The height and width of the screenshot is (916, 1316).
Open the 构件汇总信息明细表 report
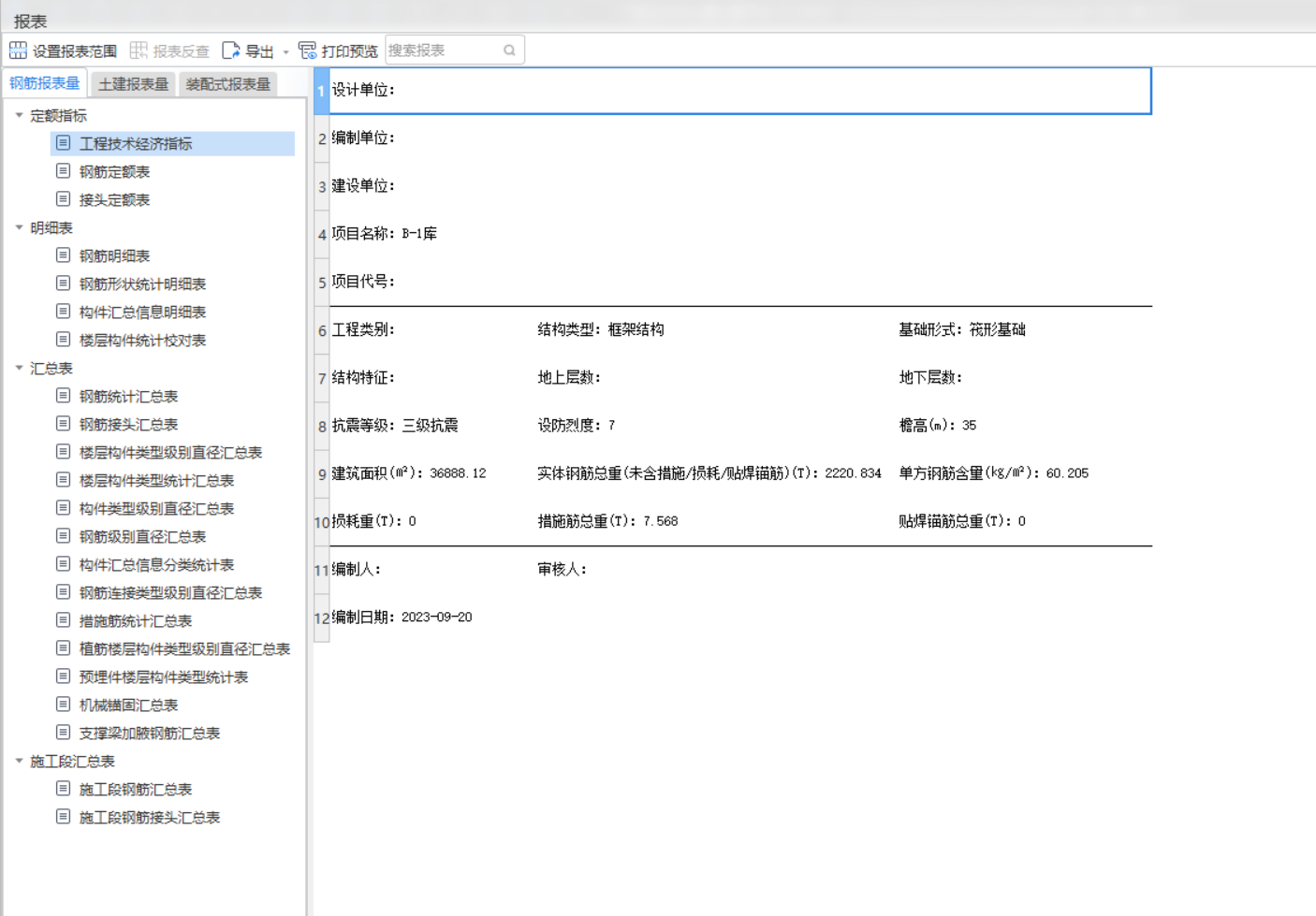(142, 312)
